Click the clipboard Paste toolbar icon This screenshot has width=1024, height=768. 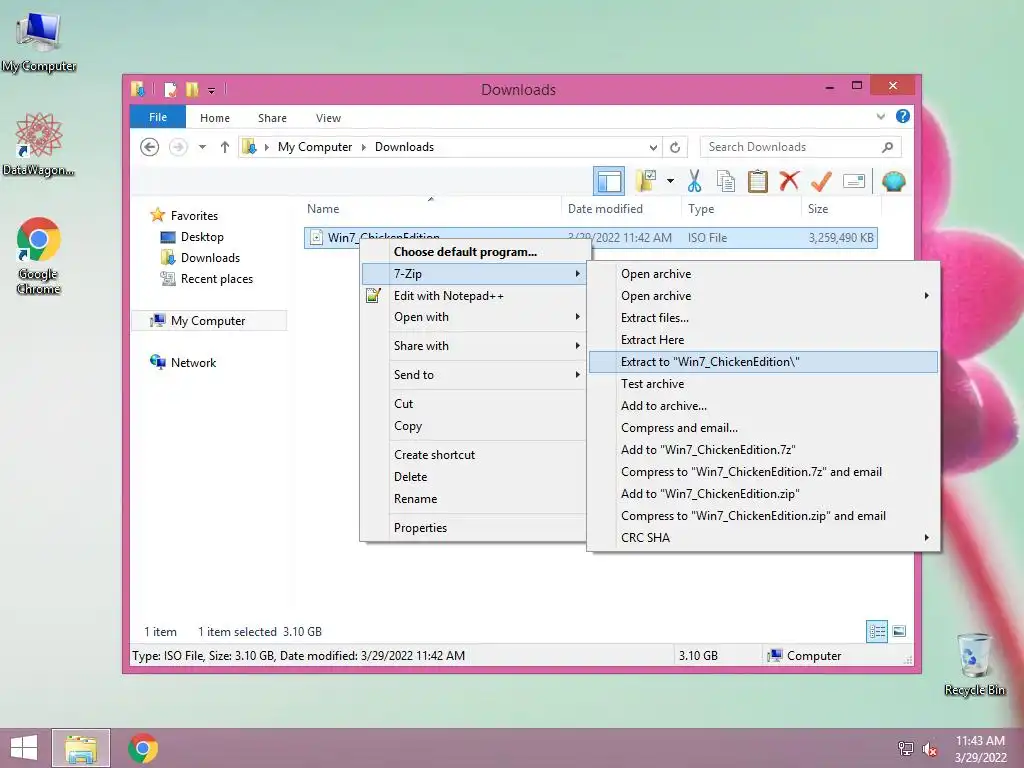[x=758, y=181]
